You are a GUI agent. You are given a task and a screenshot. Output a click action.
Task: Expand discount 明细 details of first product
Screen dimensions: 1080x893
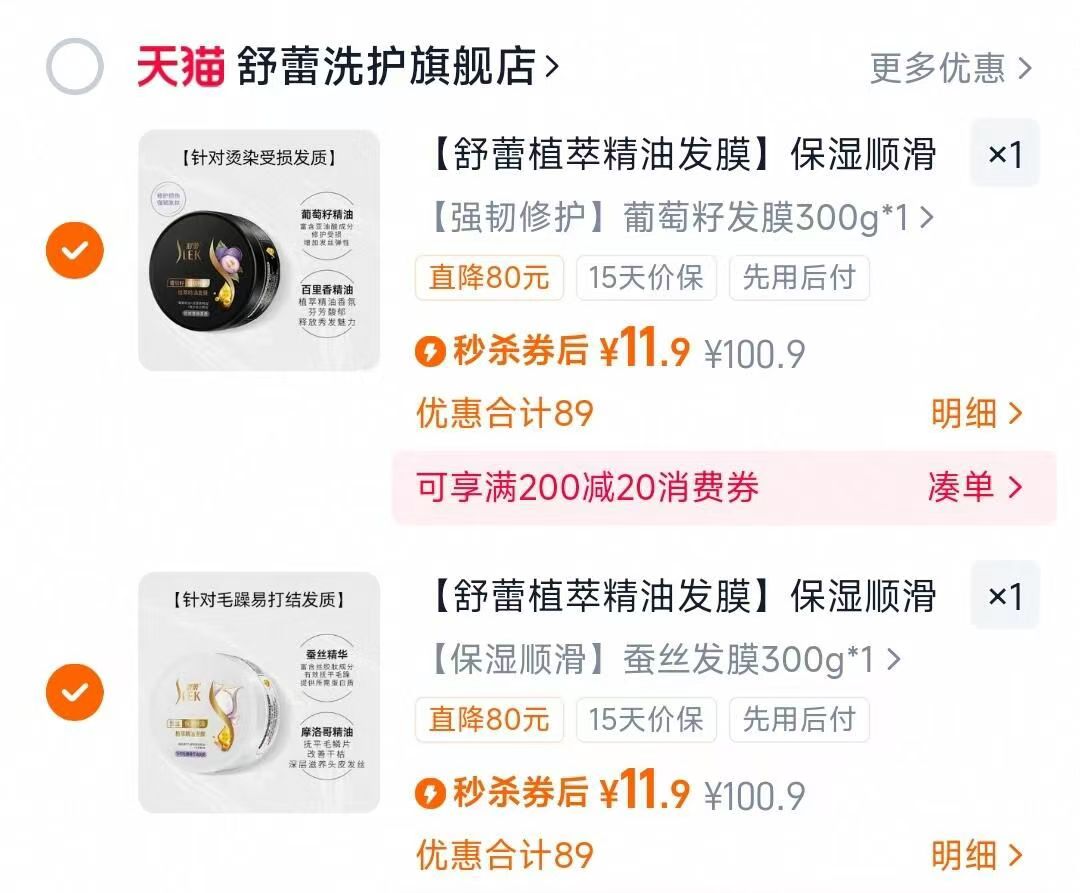pyautogui.click(x=980, y=413)
